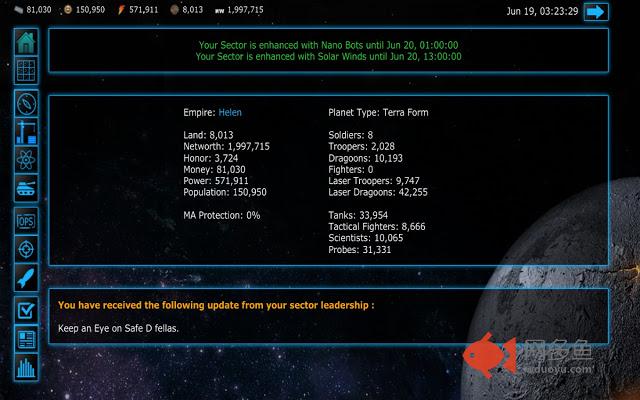
Task: Click 'Networth: 1,997,715' stat line
Action: click(227, 147)
